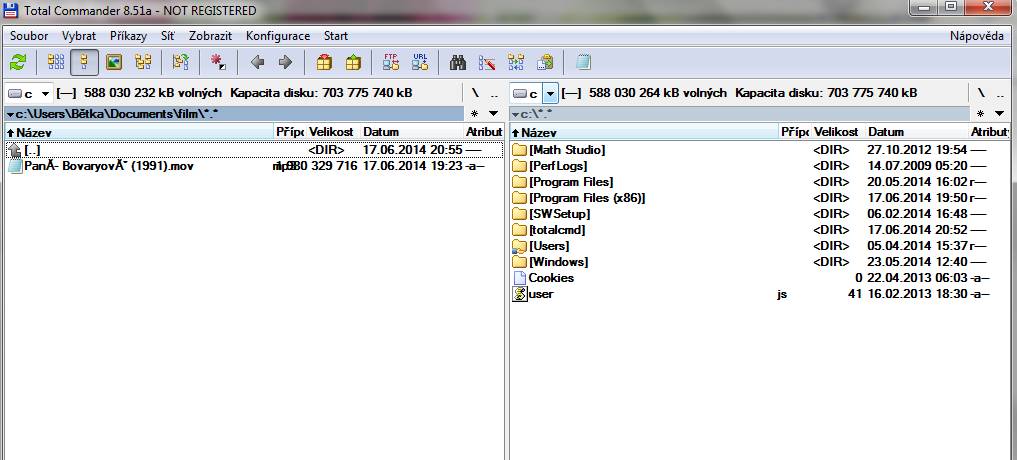Open the Zobrazit menu
This screenshot has width=1017, height=460.
[211, 36]
